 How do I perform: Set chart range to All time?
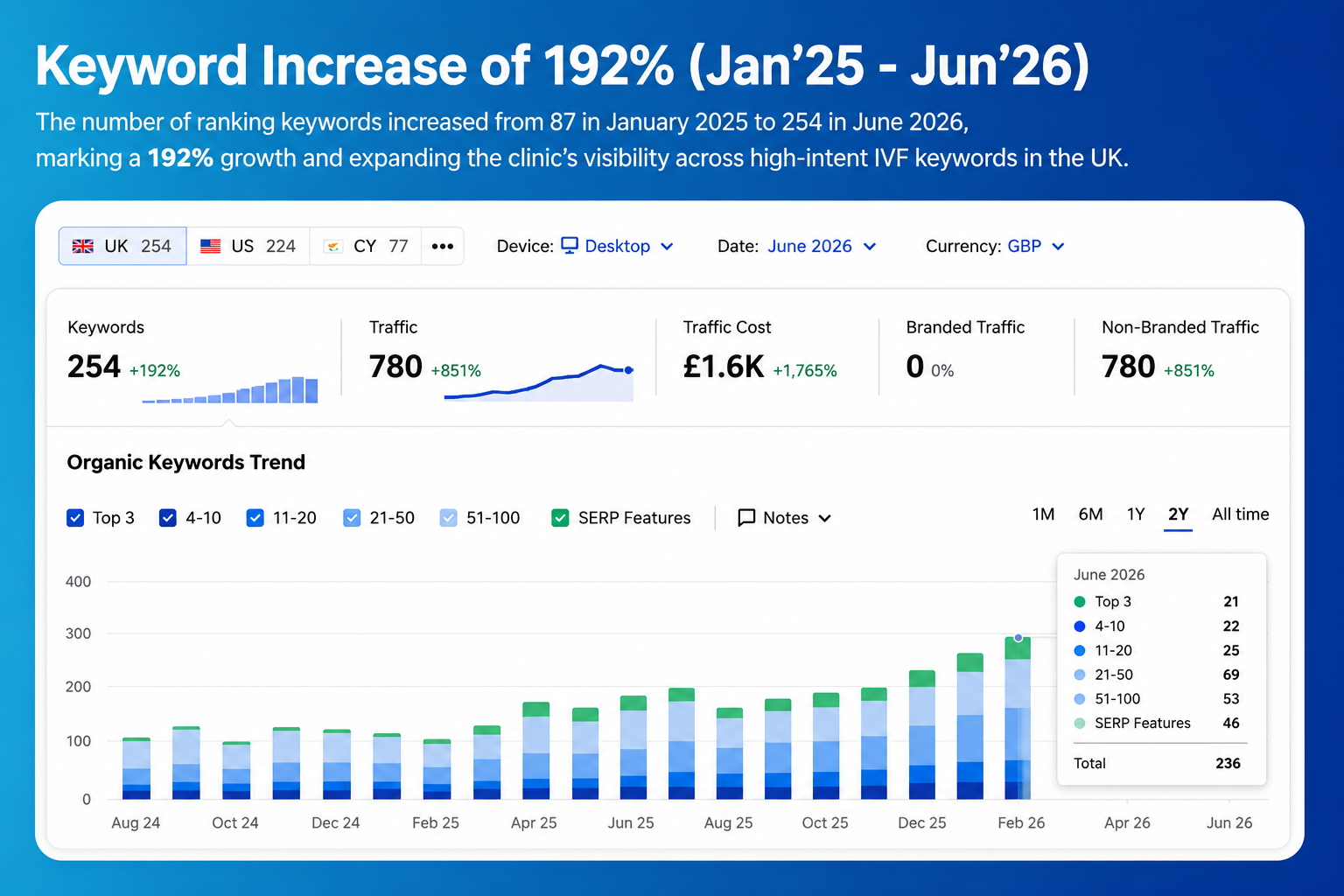click(1240, 514)
